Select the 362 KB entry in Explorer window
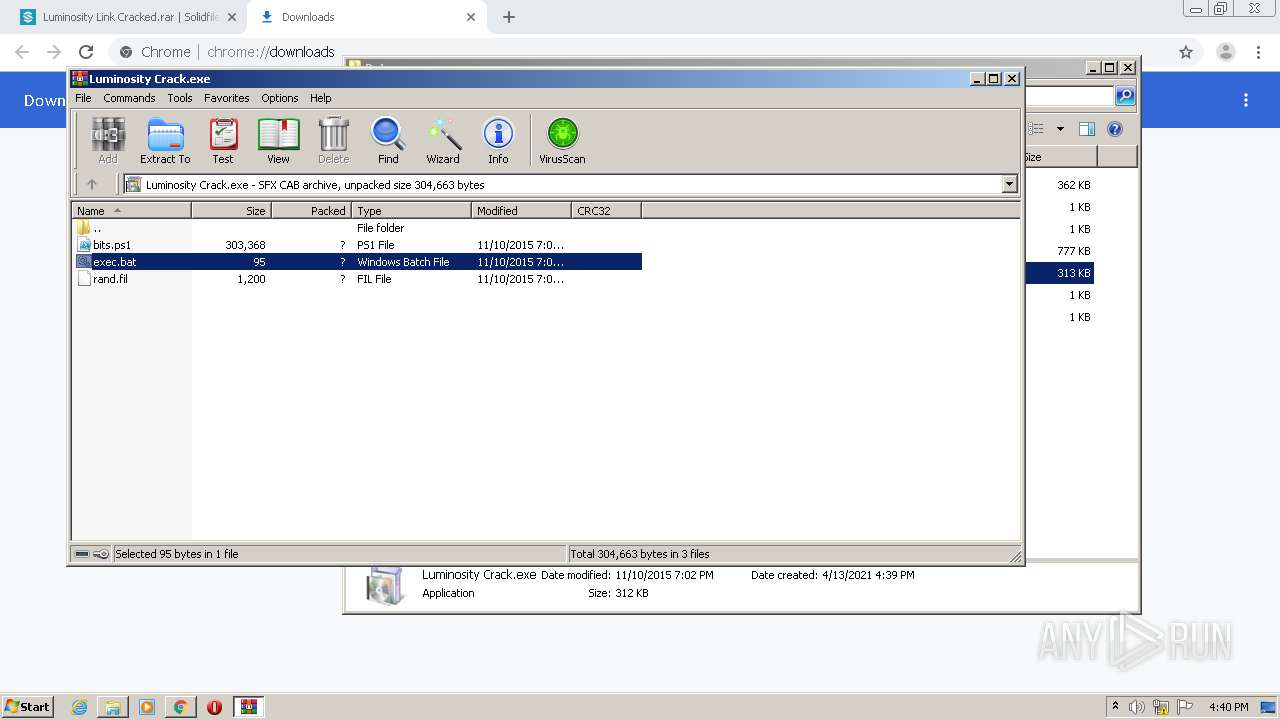 [x=1073, y=185]
